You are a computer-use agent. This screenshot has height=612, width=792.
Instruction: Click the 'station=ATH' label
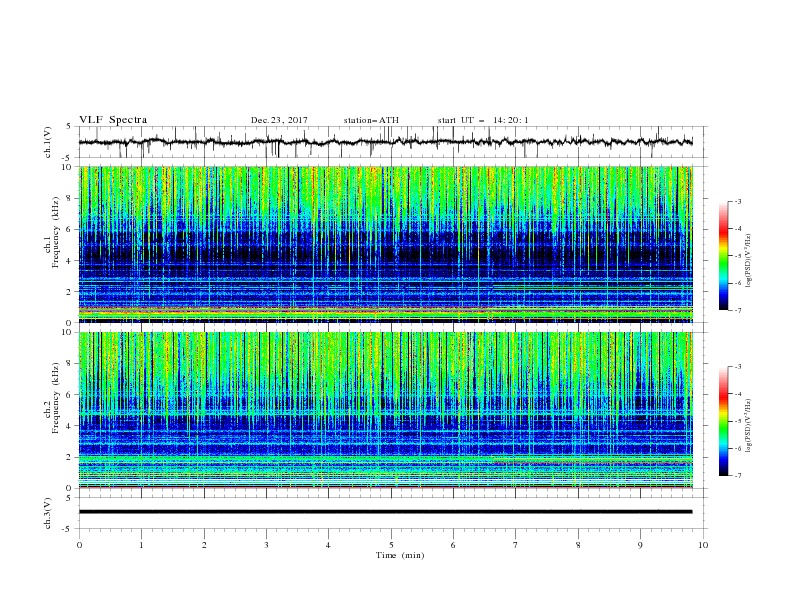pos(371,120)
